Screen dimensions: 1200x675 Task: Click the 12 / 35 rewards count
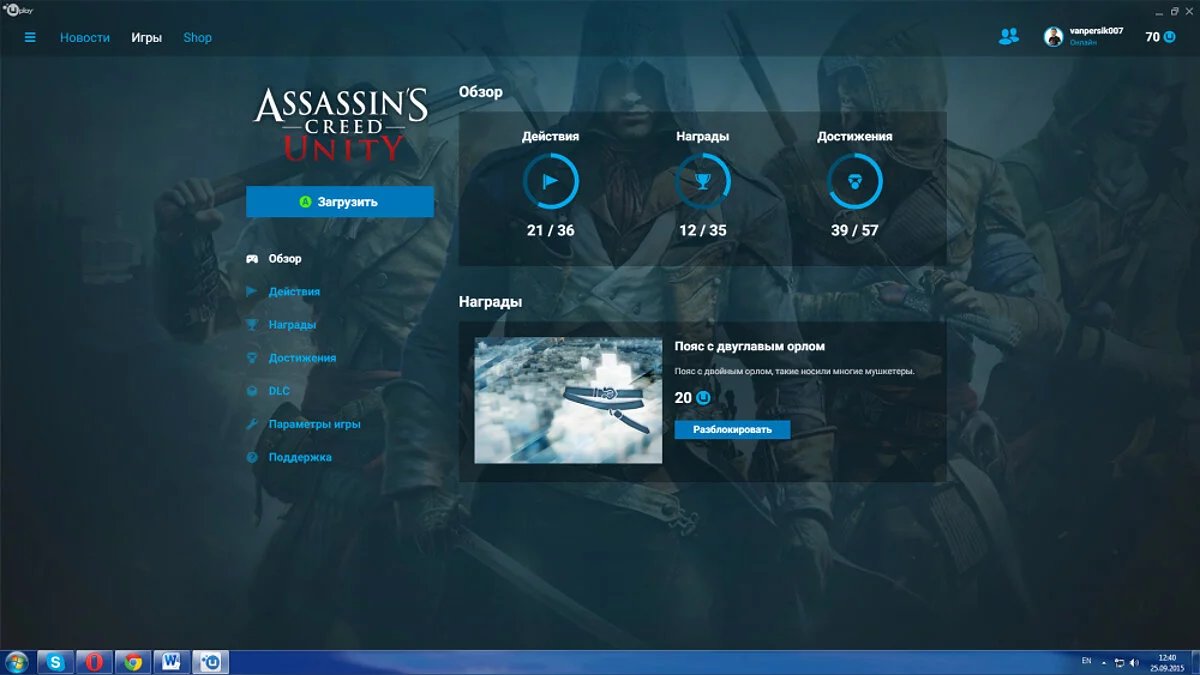702,230
